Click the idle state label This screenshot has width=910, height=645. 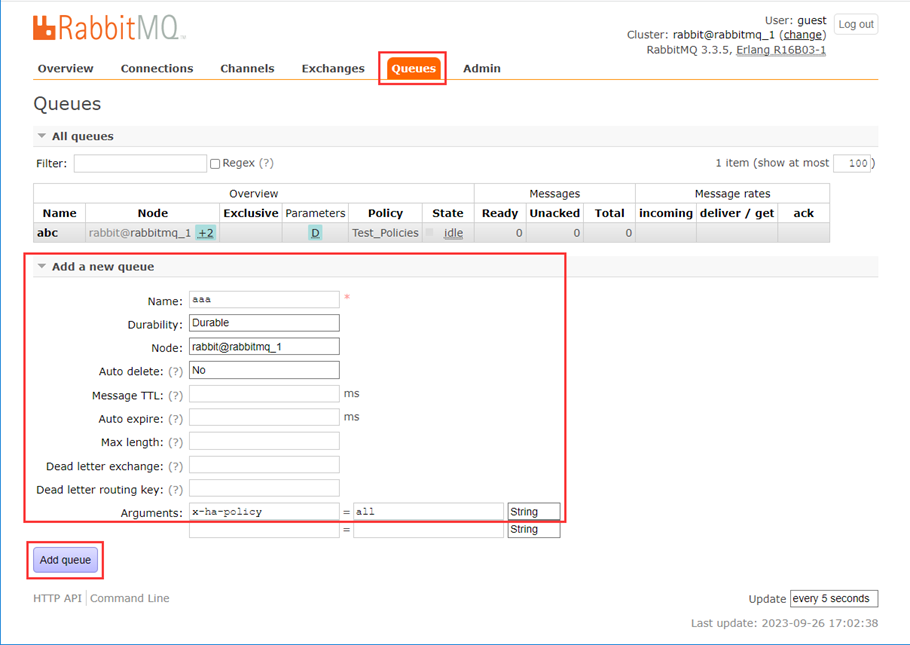coord(453,233)
